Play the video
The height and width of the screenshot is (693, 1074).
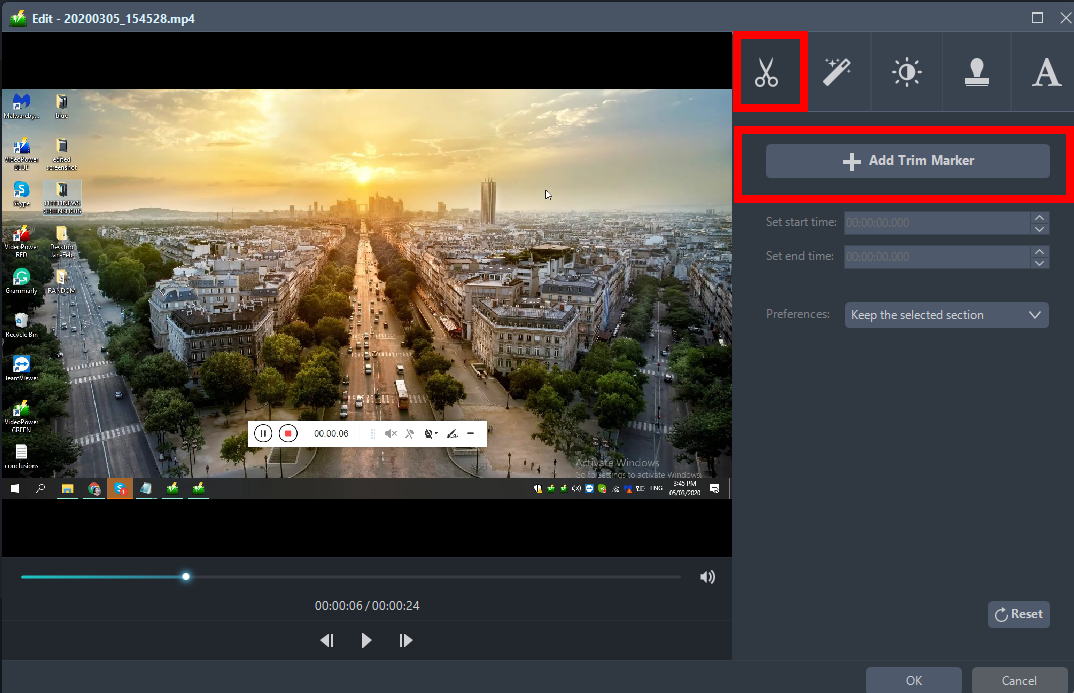[x=367, y=640]
